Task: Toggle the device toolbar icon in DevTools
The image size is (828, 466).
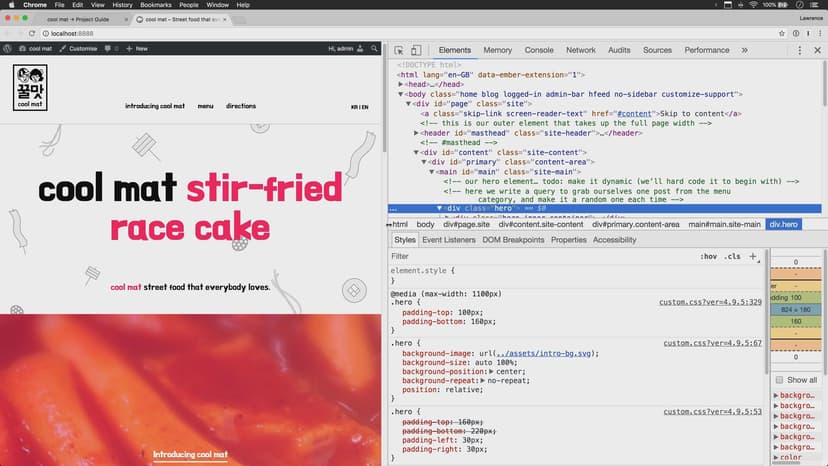Action: (417, 50)
